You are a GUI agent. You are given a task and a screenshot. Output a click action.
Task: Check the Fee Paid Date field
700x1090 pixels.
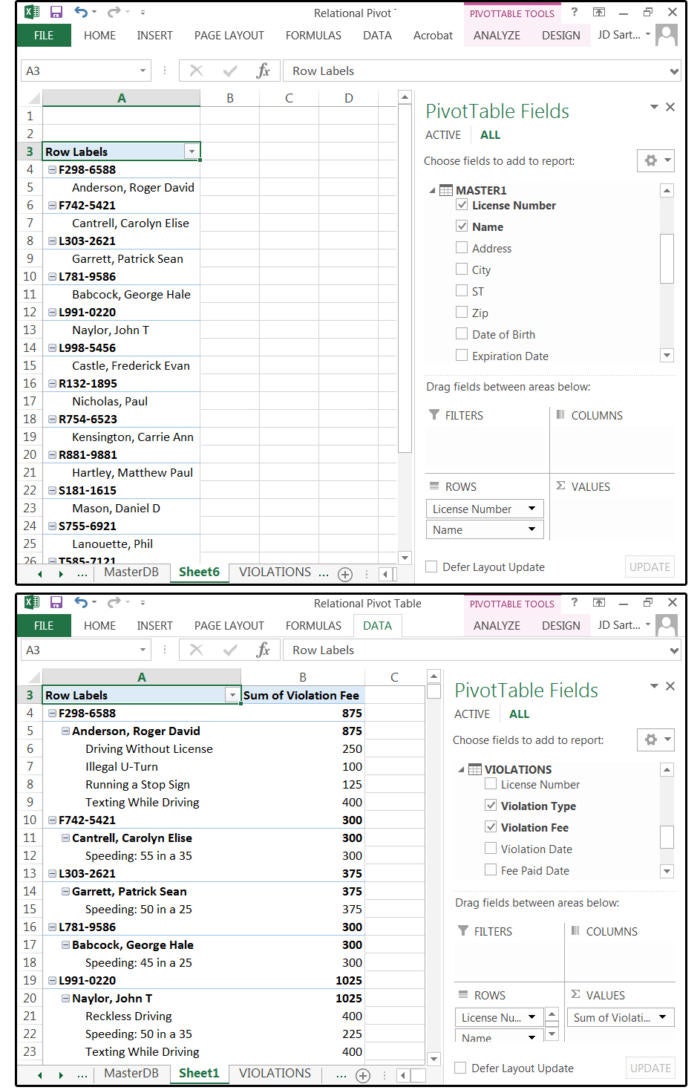[x=491, y=870]
